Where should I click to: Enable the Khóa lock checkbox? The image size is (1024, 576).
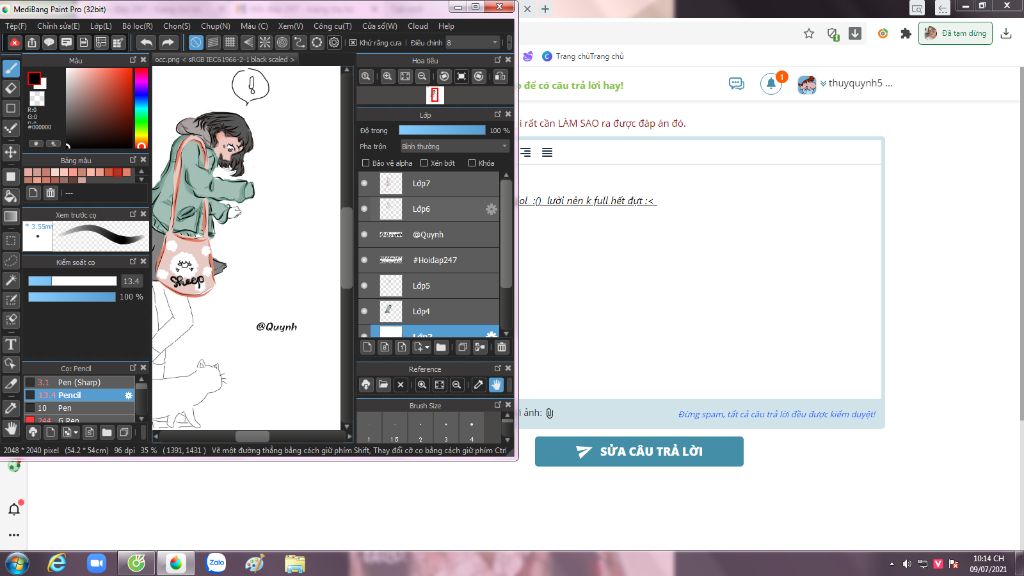[x=472, y=163]
